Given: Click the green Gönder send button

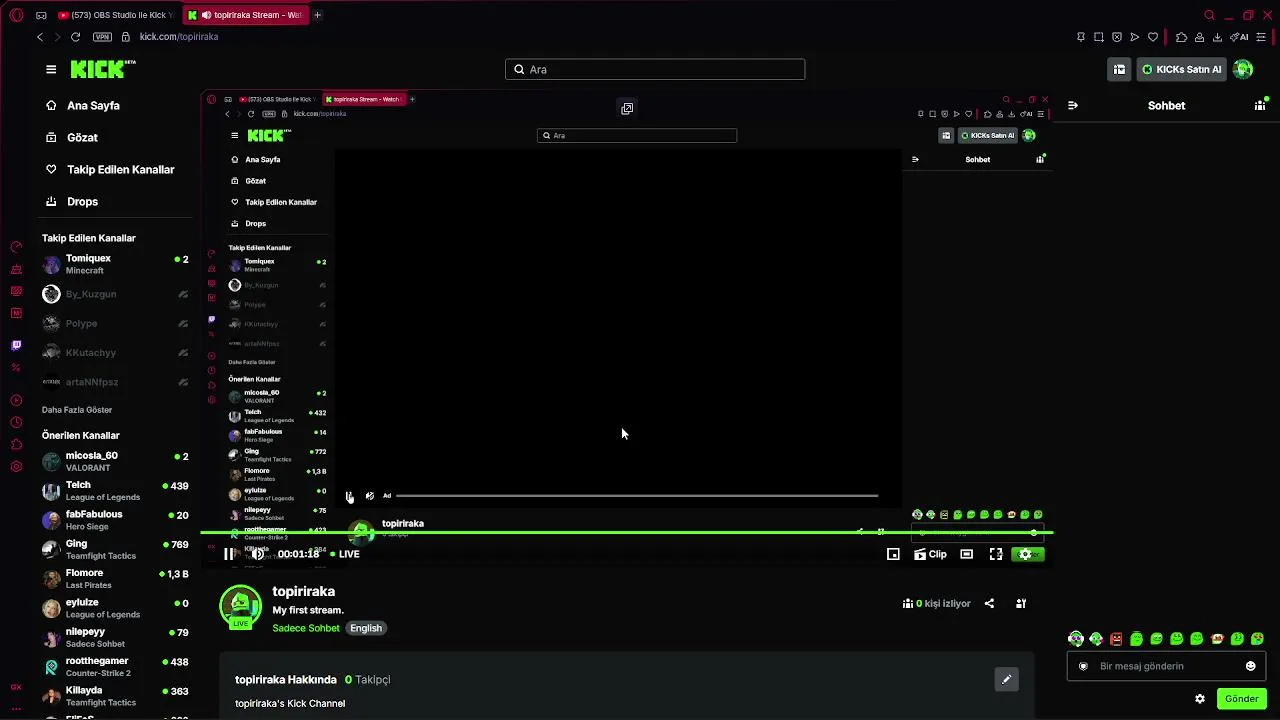Looking at the screenshot, I should (1241, 699).
